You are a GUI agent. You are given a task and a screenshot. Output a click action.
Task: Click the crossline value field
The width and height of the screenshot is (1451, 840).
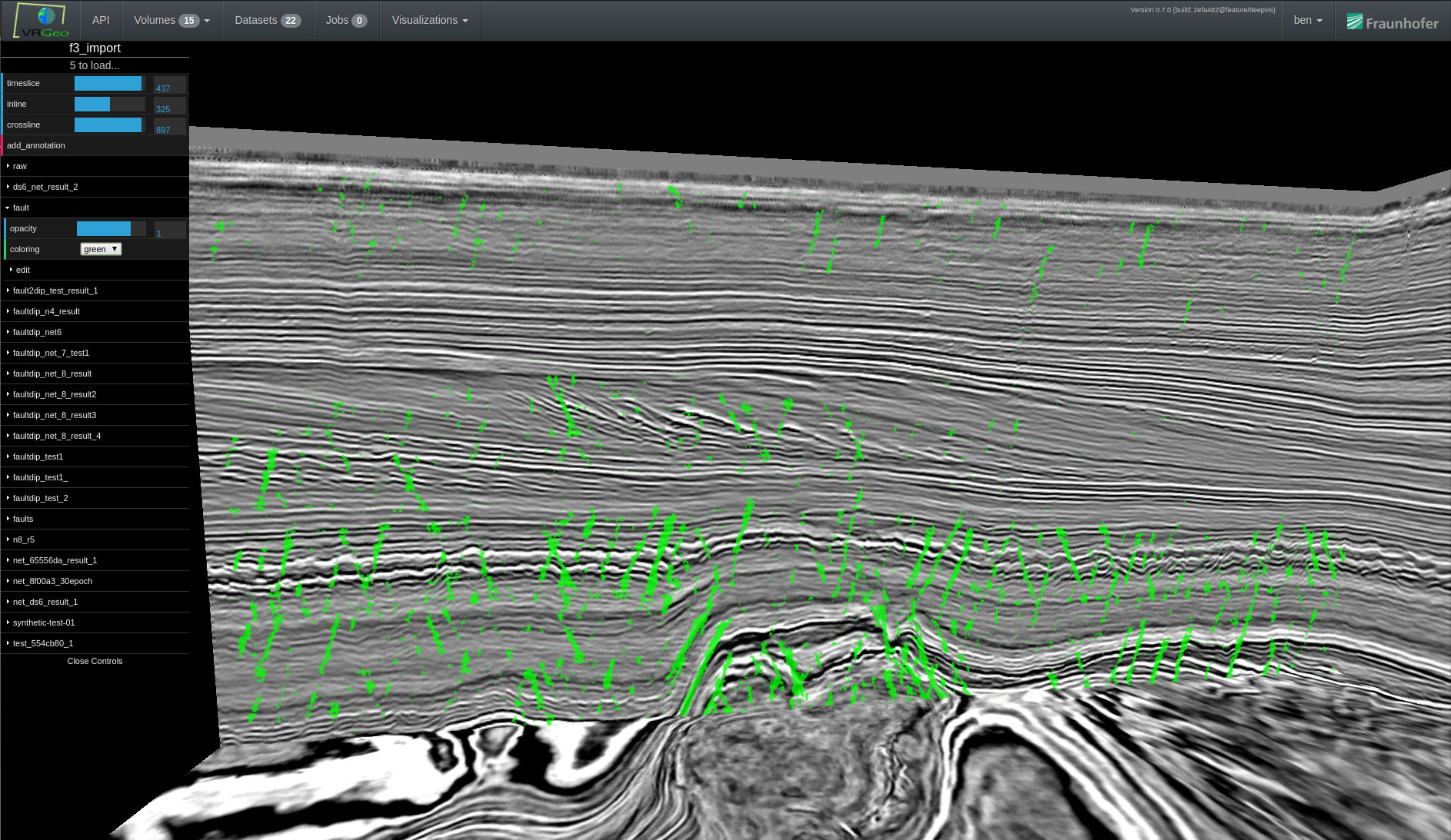170,126
